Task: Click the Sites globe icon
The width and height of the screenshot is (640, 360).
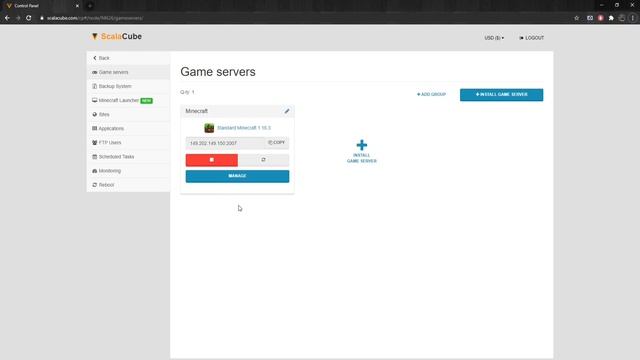Action: (x=94, y=114)
